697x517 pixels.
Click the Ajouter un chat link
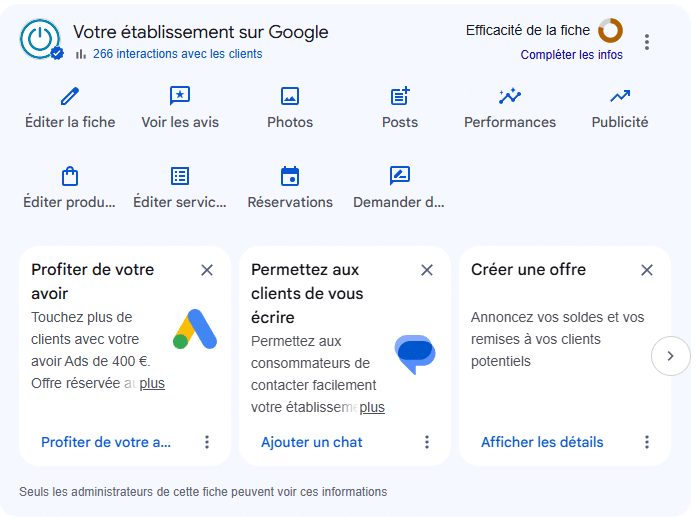tap(312, 442)
